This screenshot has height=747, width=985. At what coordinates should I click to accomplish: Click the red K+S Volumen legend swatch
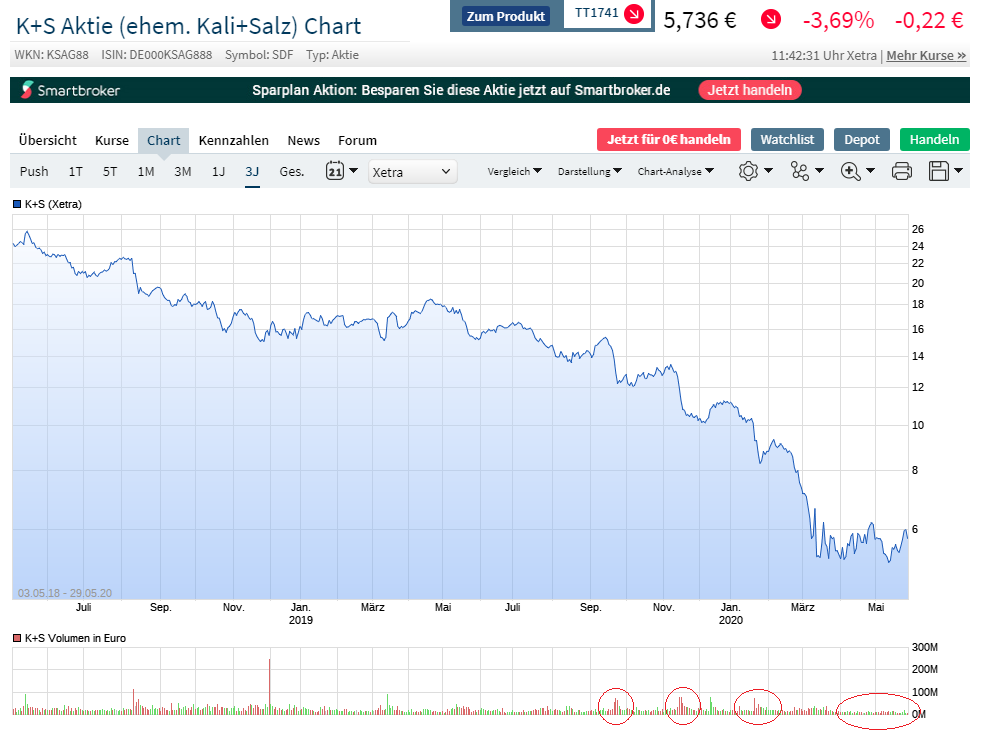pos(18,638)
